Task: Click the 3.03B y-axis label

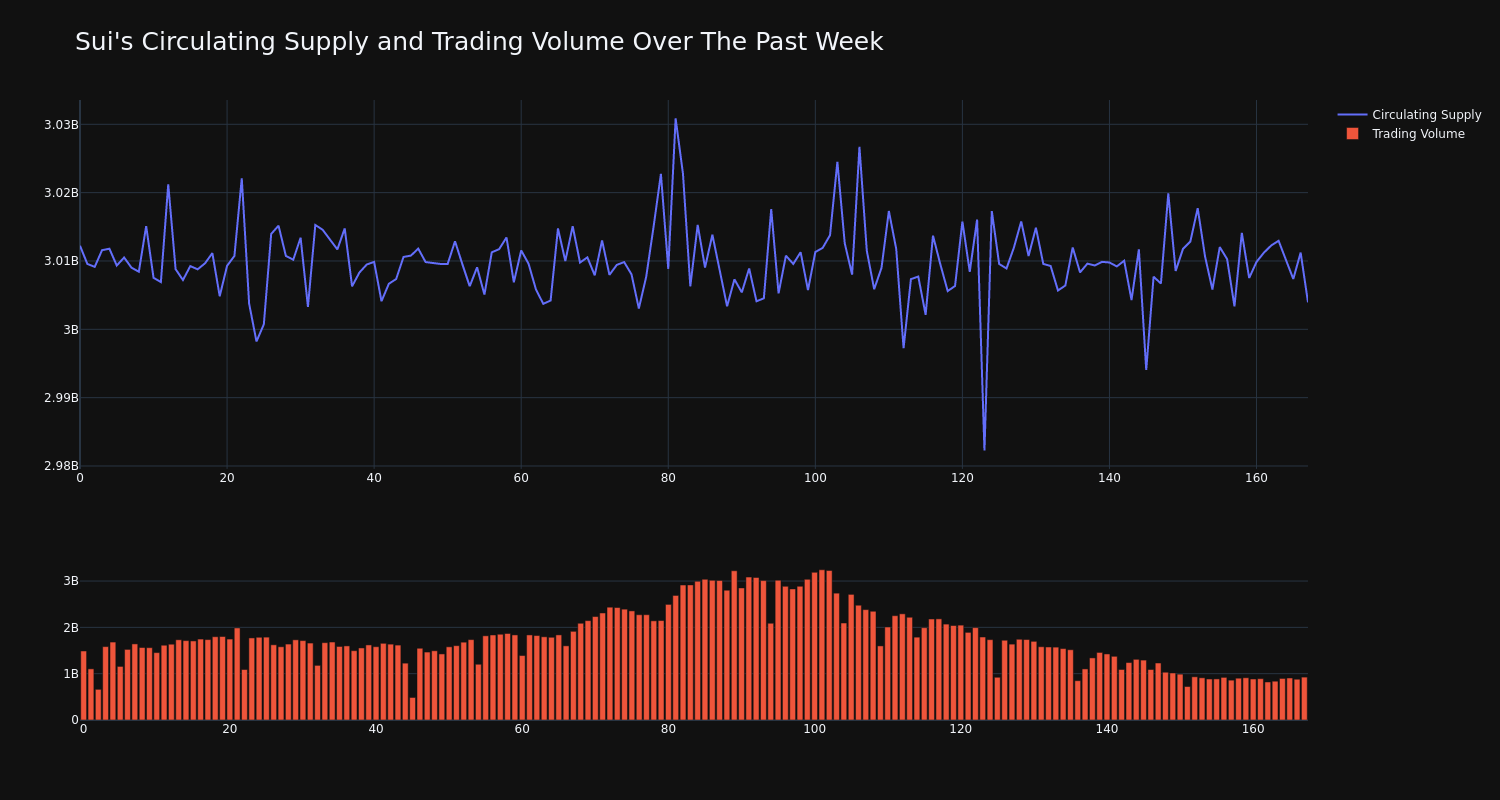Action: pyautogui.click(x=61, y=125)
